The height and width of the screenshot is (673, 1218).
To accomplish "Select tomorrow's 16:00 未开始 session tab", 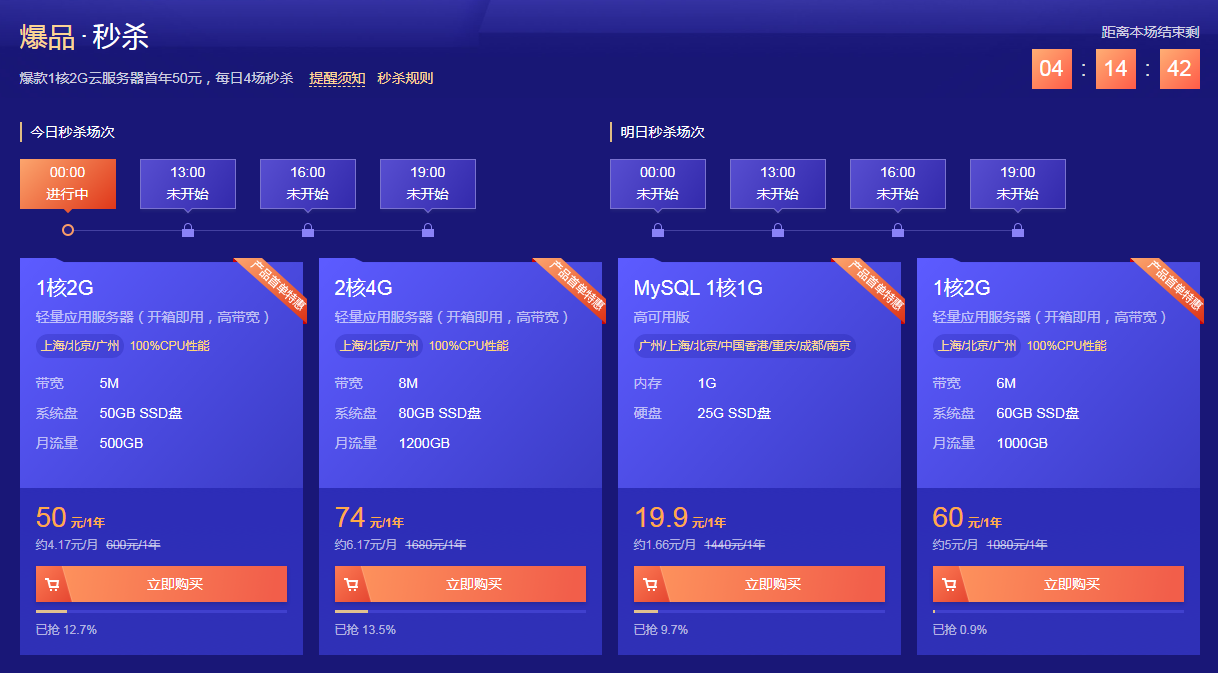I will (898, 184).
